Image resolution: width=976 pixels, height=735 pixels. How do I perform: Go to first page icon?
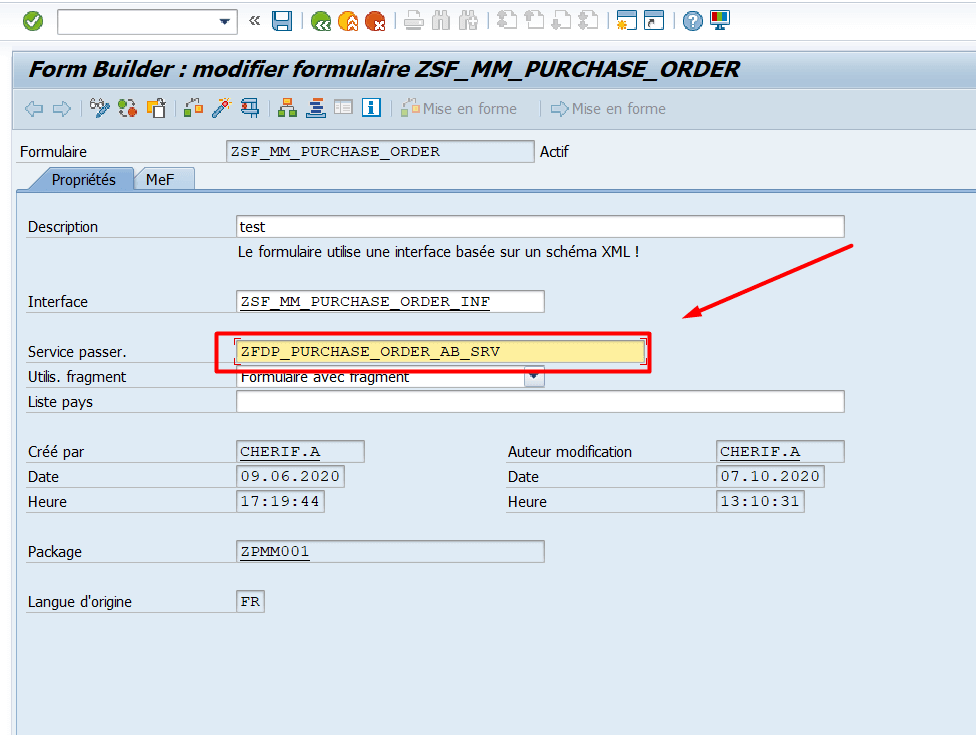(x=507, y=21)
